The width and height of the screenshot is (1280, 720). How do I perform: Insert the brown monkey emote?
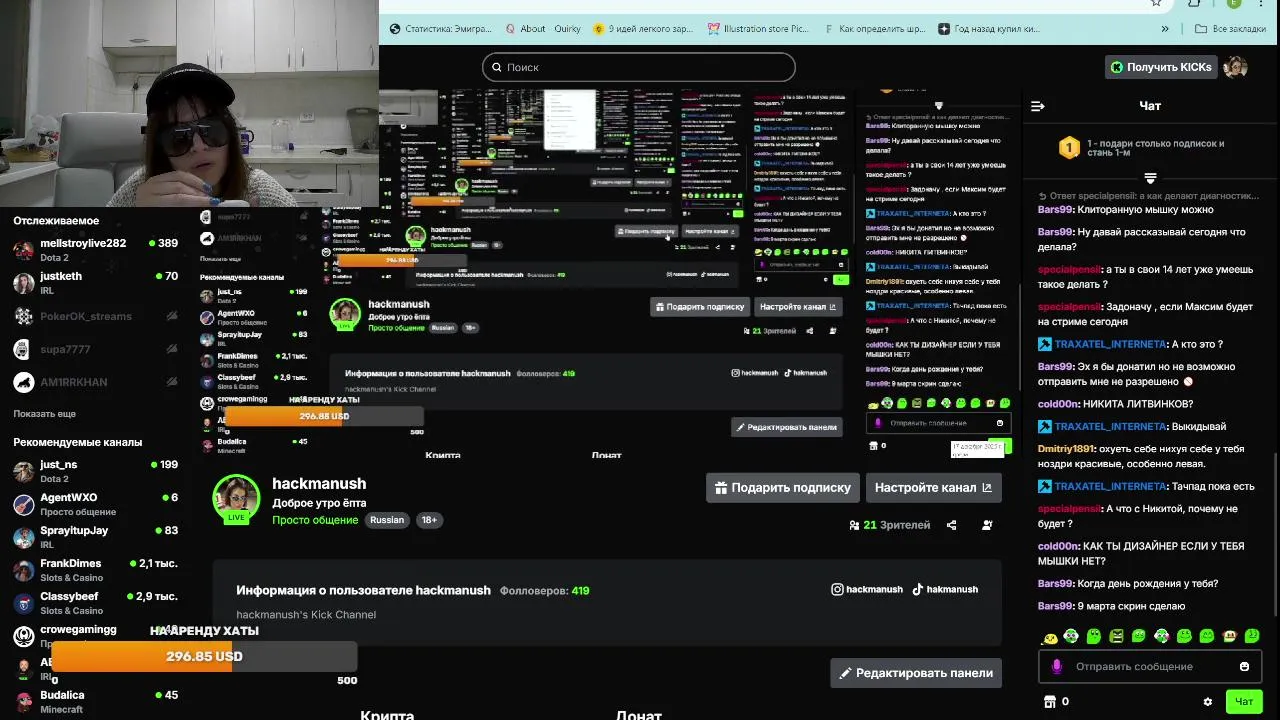1229,636
